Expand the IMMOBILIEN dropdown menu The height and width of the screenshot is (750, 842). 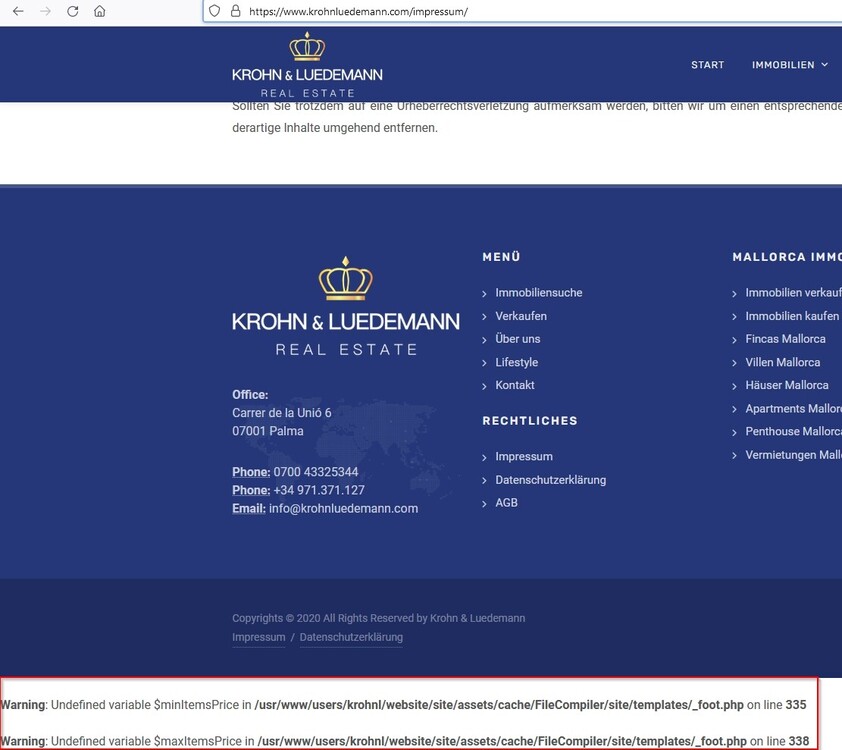[x=790, y=65]
